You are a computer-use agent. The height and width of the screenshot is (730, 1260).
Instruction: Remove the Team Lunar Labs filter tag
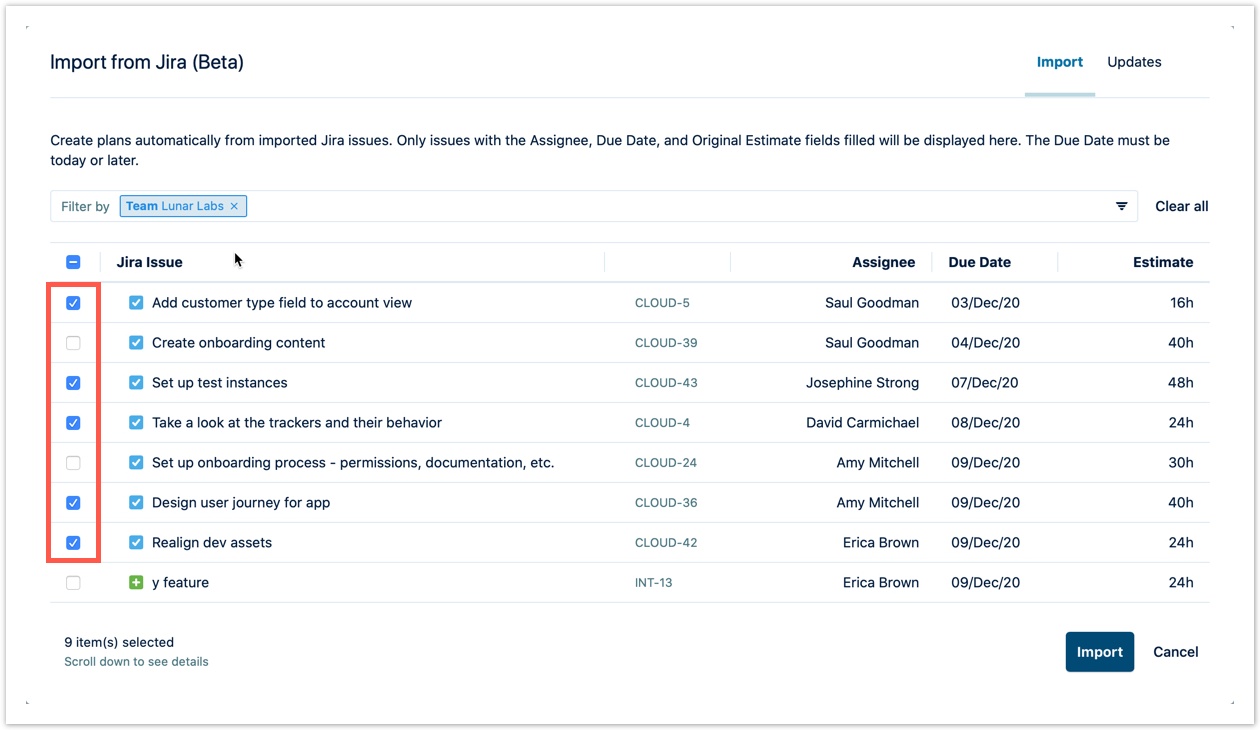pyautogui.click(x=234, y=206)
